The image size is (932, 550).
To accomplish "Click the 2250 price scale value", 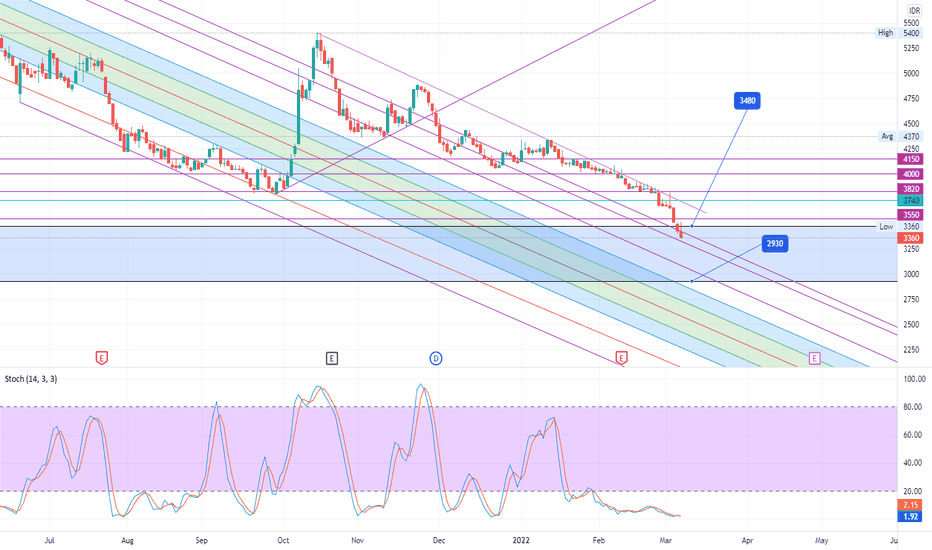I will [x=911, y=350].
